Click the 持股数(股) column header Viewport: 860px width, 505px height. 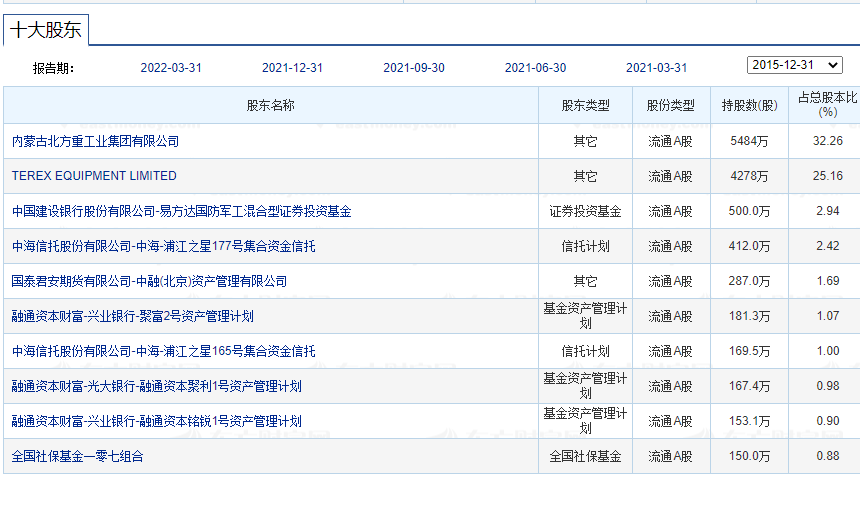[749, 105]
